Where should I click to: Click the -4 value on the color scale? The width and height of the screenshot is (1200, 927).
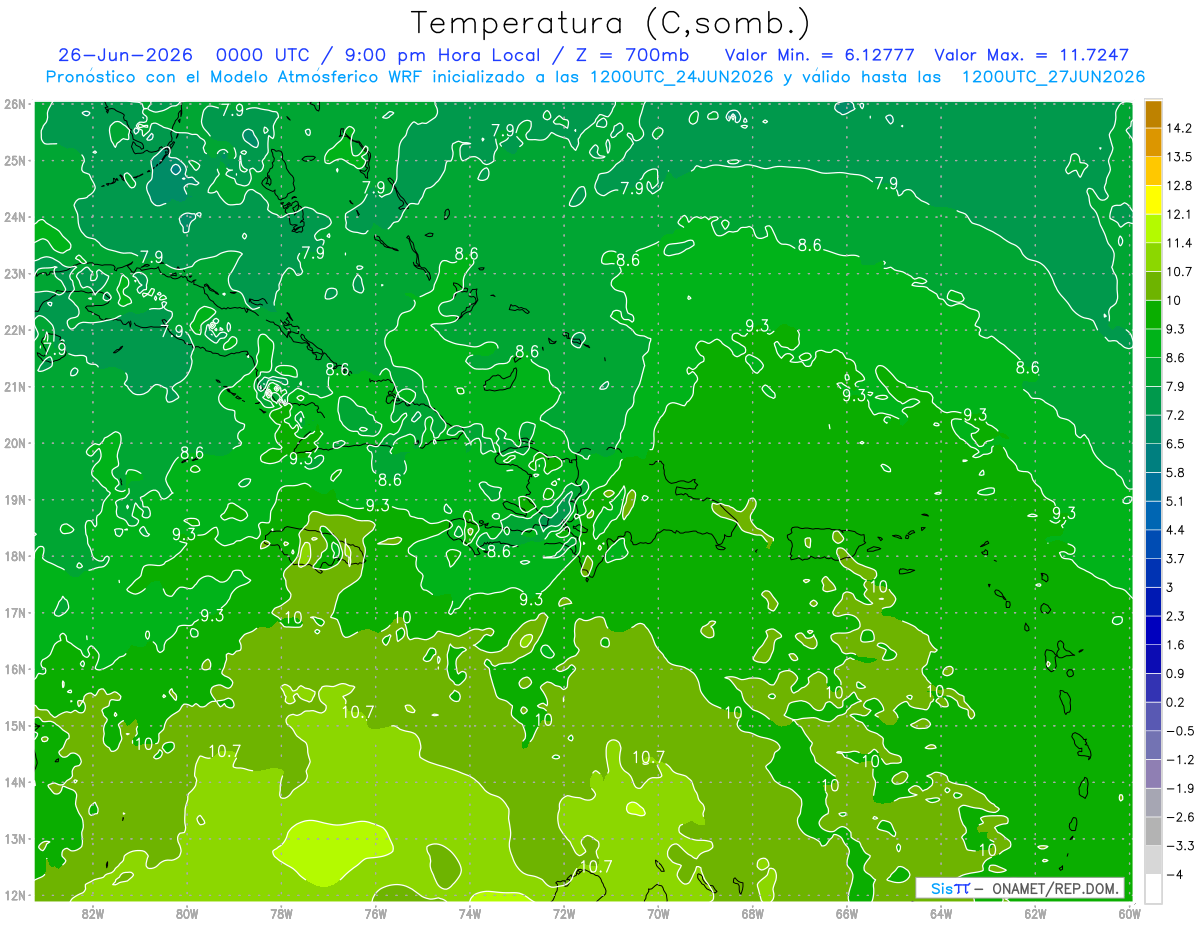1175,874
